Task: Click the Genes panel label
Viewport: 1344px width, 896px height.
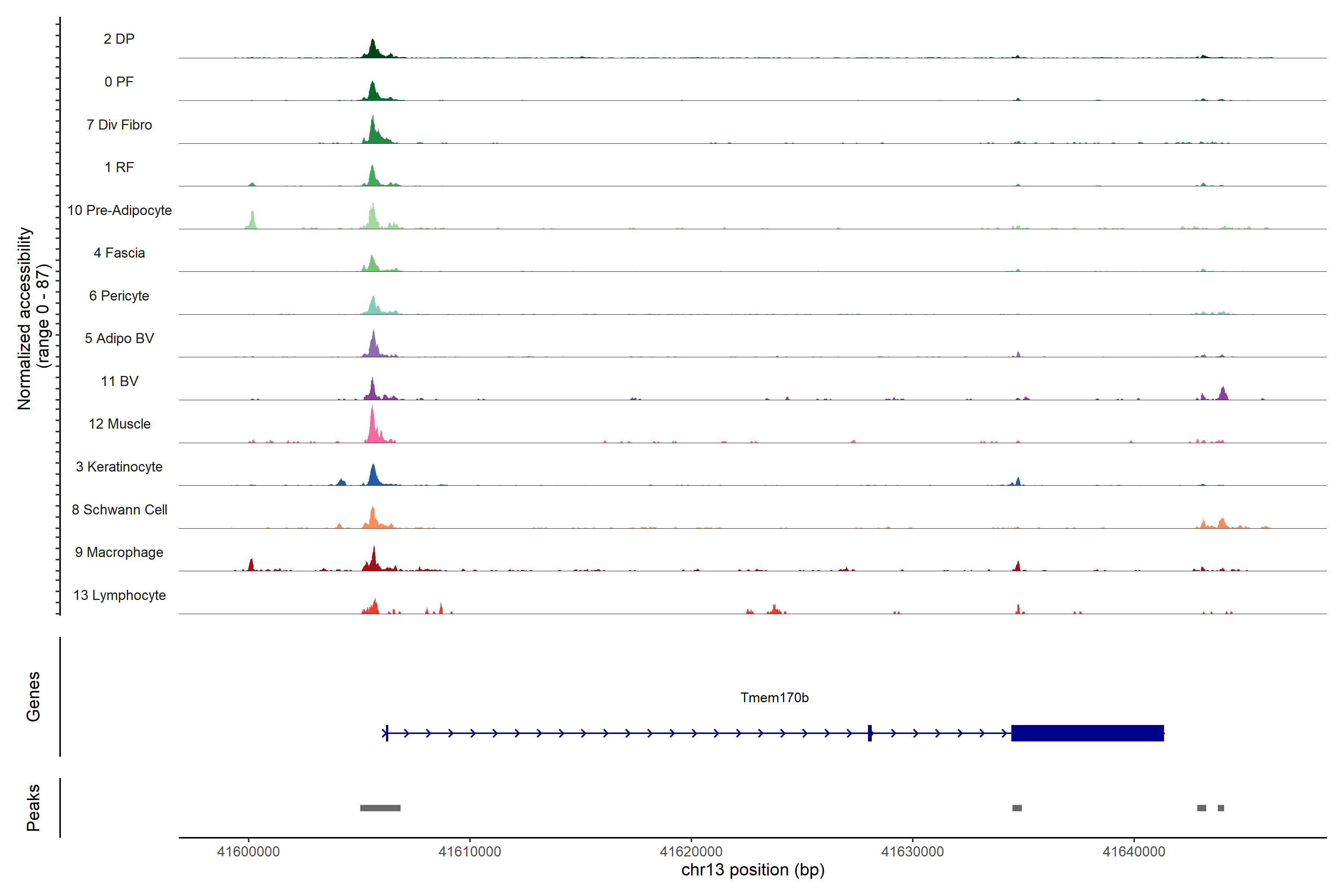Action: coord(33,697)
